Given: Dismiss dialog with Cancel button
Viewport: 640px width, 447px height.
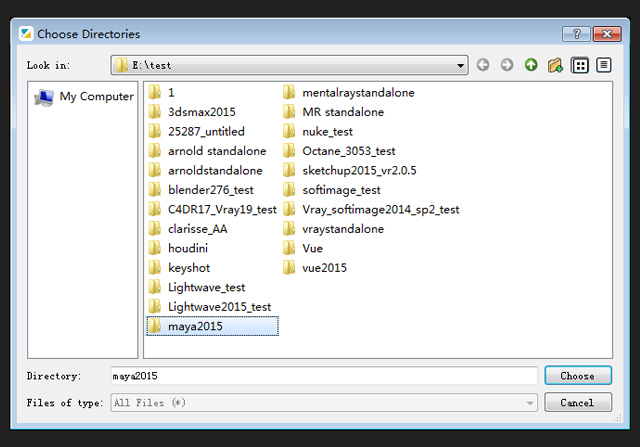Looking at the screenshot, I should tap(578, 403).
